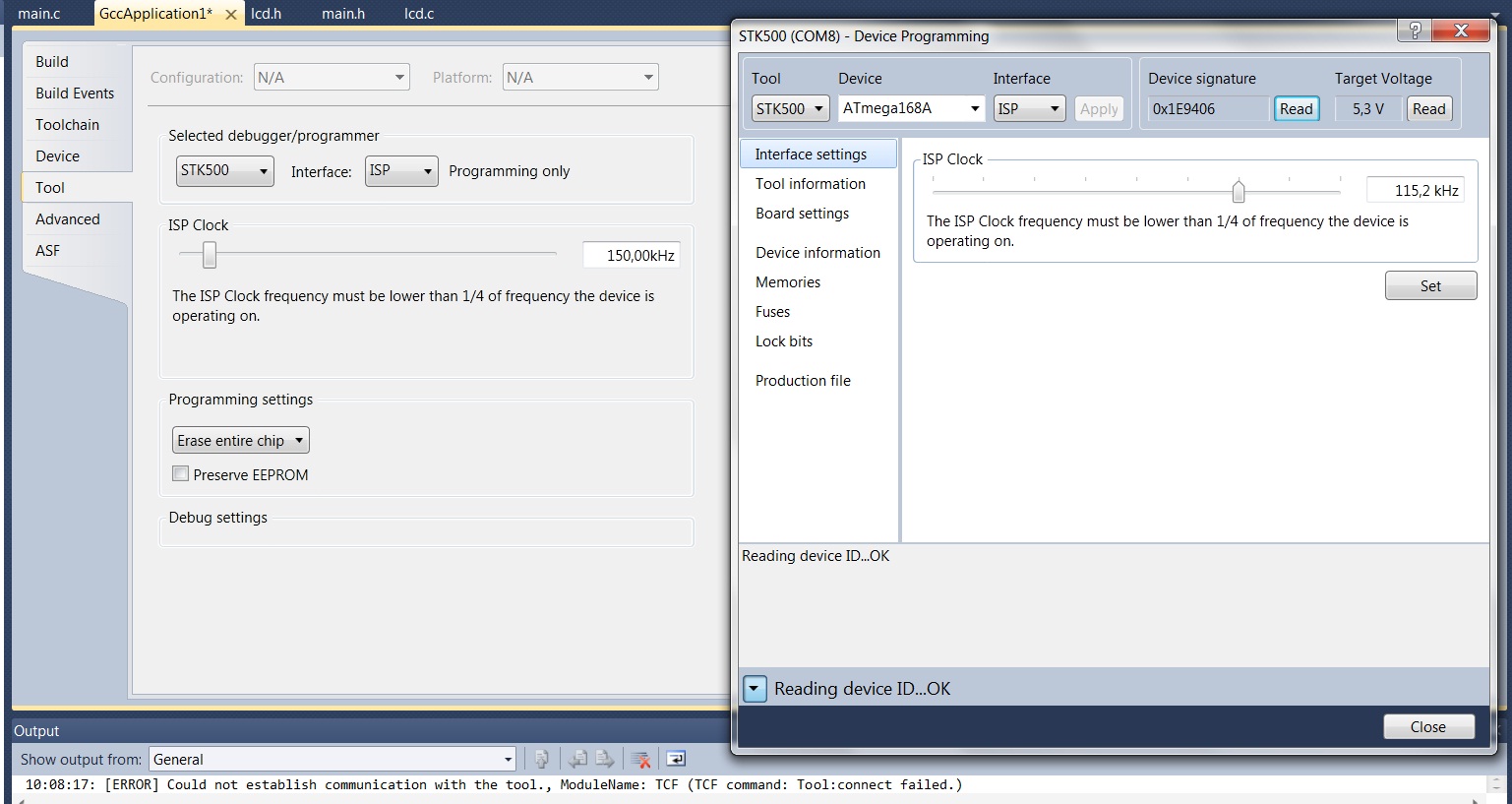This screenshot has height=804, width=1512.
Task: Open the STK500 debugger/programmer dropdown in project properties
Action: 225,170
